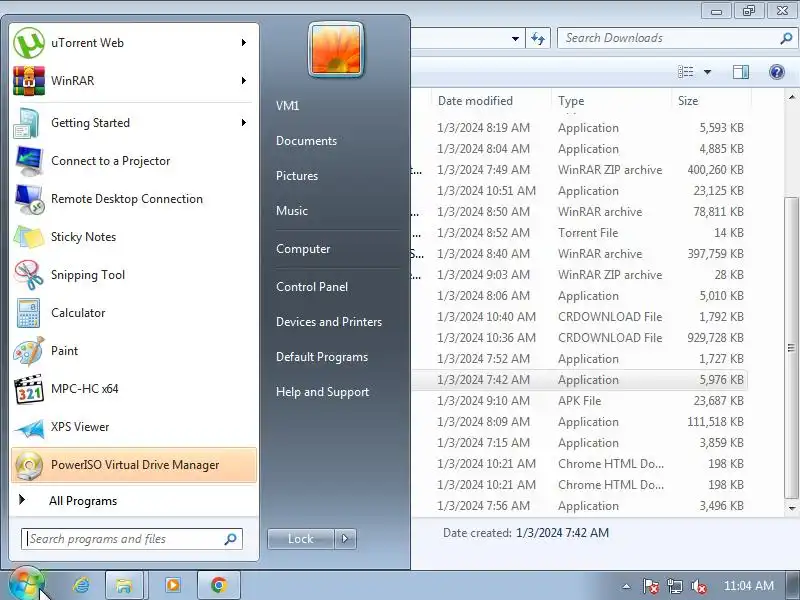The width and height of the screenshot is (800, 600).
Task: Click scrollbar down arrow in Explorer
Action: pyautogui.click(x=791, y=508)
